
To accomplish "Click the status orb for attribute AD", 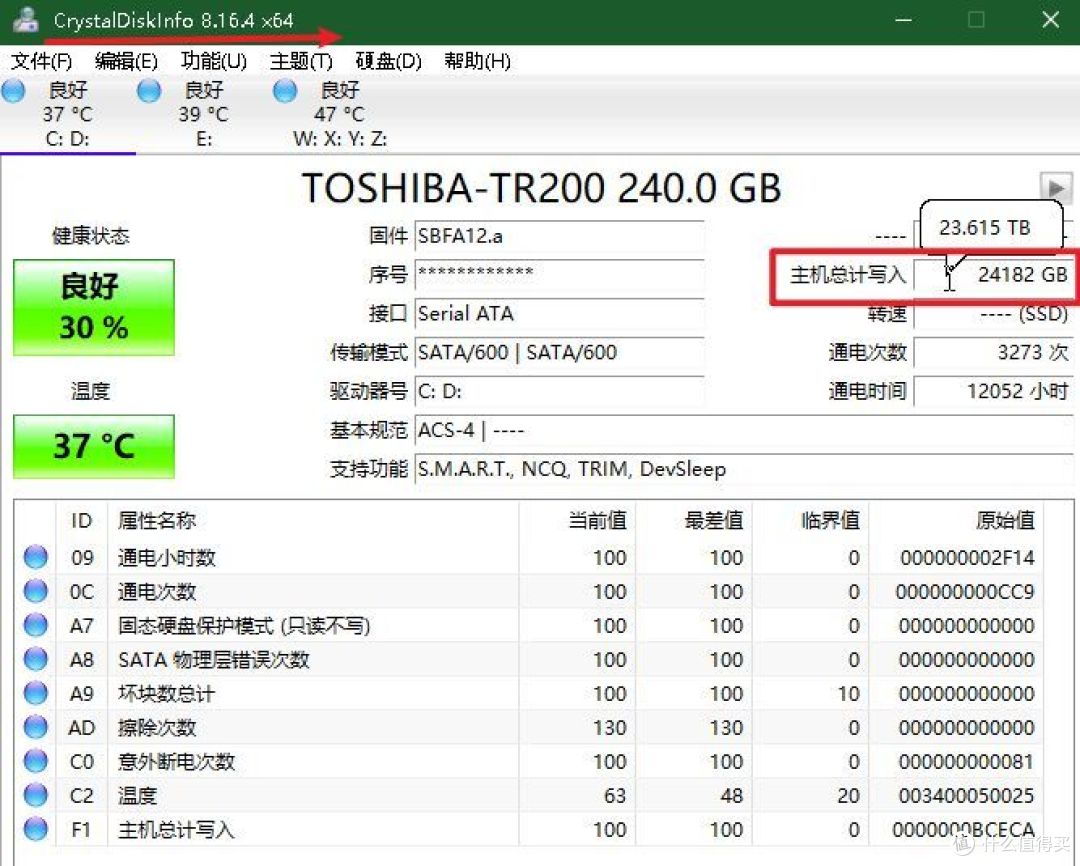I will (x=36, y=727).
